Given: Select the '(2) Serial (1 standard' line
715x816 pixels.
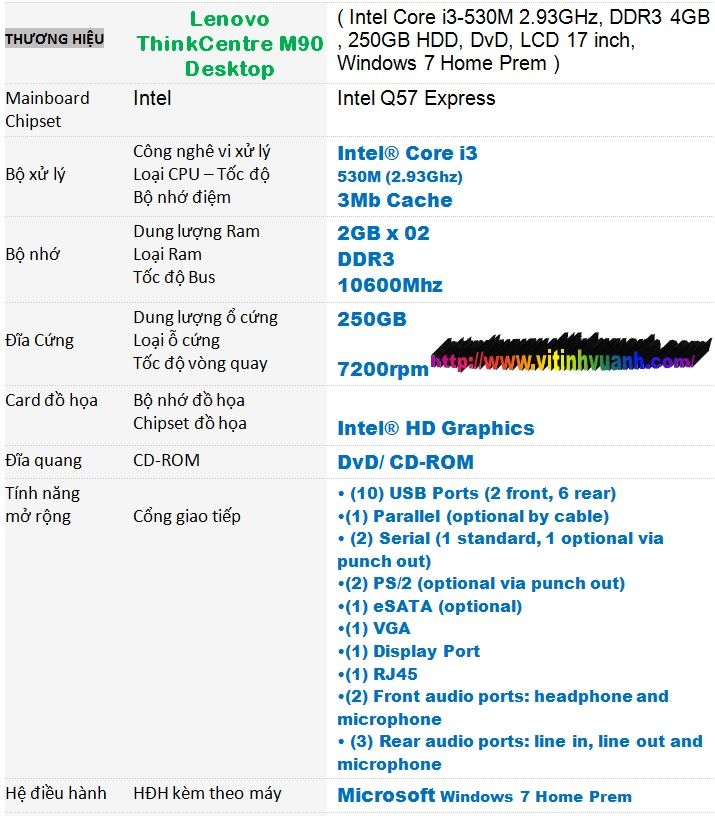Looking at the screenshot, I should pos(500,550).
